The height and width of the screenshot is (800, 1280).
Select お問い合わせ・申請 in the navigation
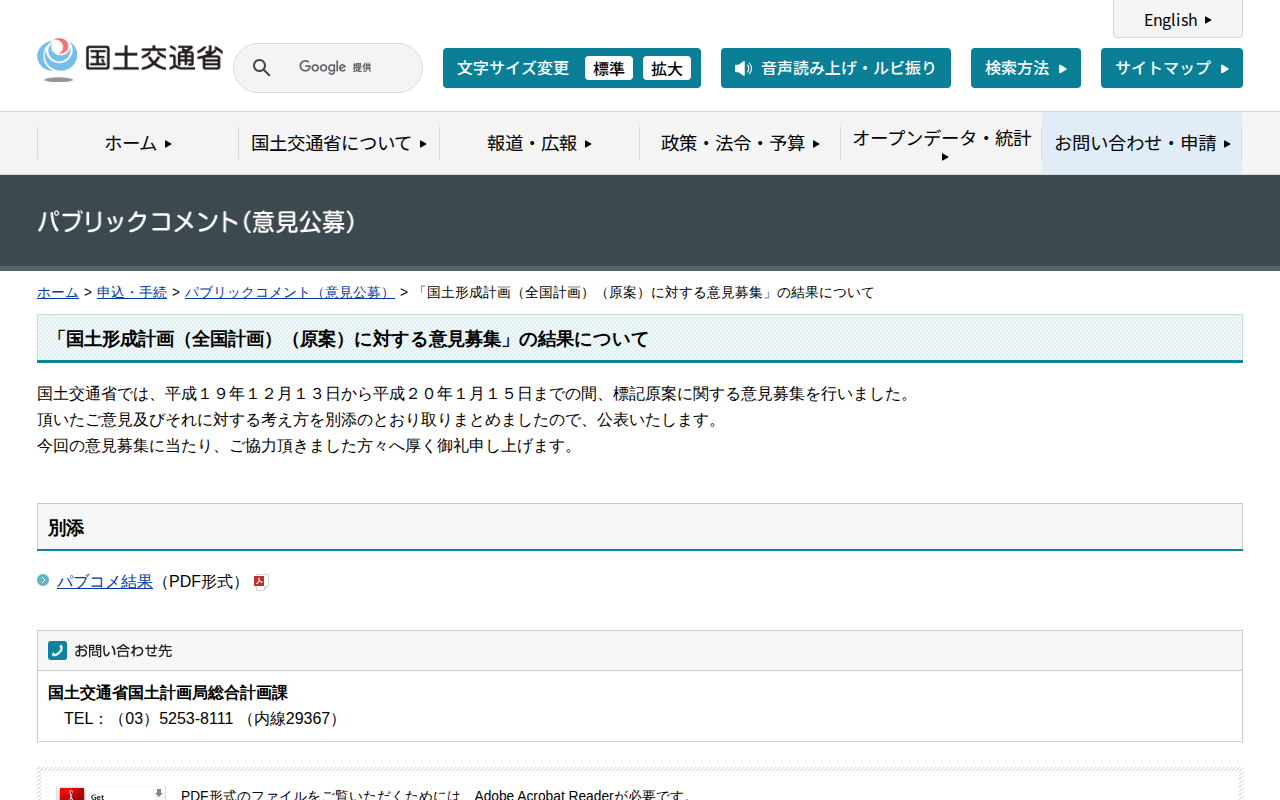(1140, 143)
